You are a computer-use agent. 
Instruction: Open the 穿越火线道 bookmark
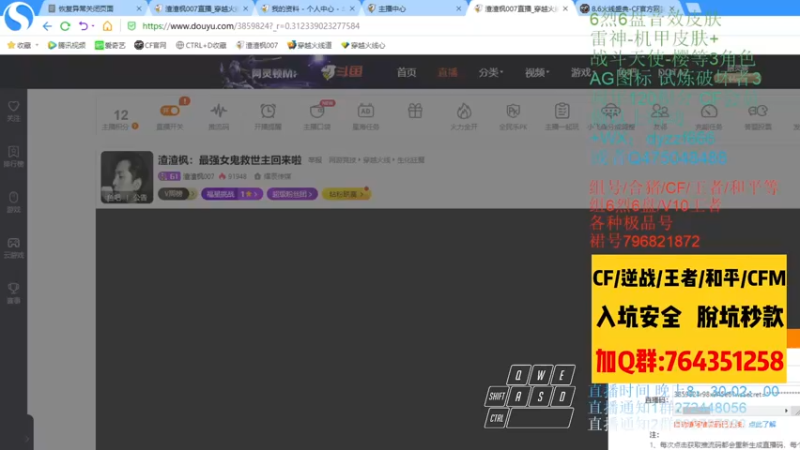coord(309,45)
